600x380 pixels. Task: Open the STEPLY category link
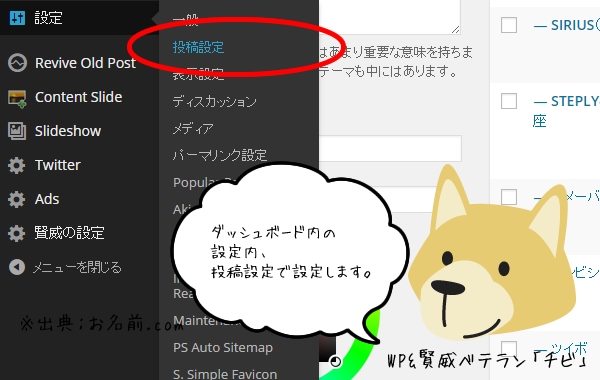(566, 111)
